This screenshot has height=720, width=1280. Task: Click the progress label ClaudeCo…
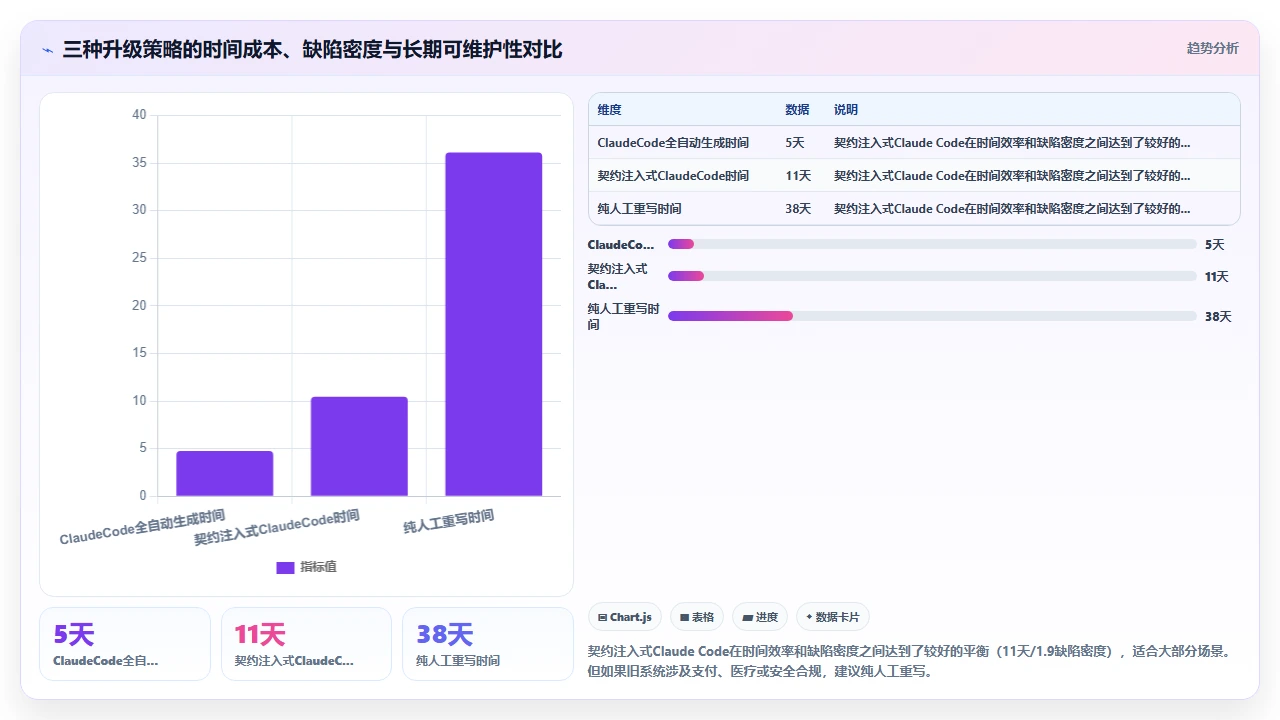coord(621,244)
